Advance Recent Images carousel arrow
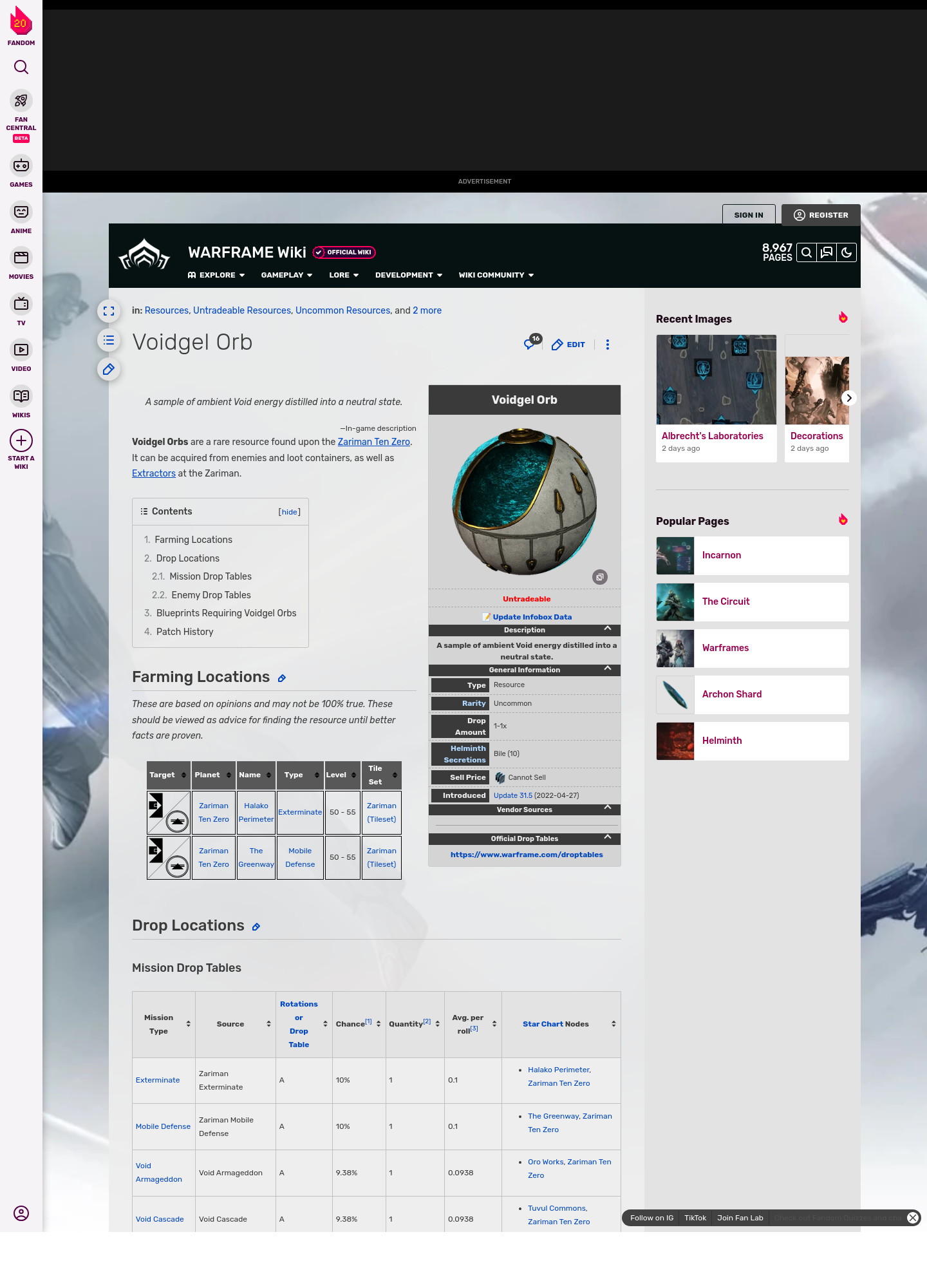This screenshot has height=1288, width=927. 849,398
